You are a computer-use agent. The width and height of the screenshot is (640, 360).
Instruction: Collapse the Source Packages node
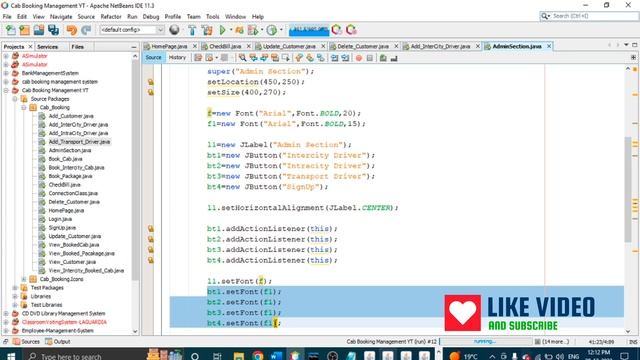click(x=15, y=99)
